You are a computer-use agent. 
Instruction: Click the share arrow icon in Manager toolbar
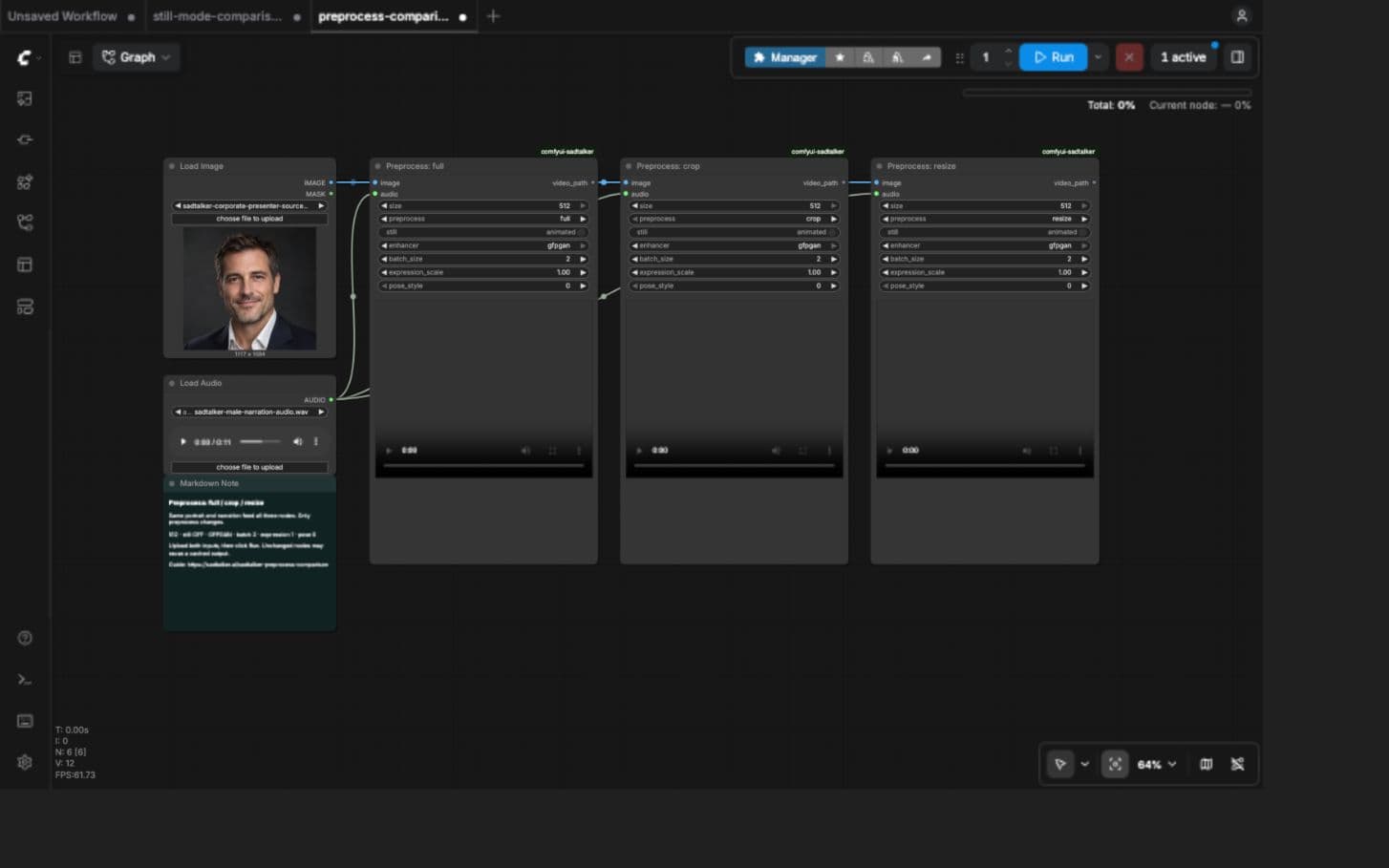point(926,57)
